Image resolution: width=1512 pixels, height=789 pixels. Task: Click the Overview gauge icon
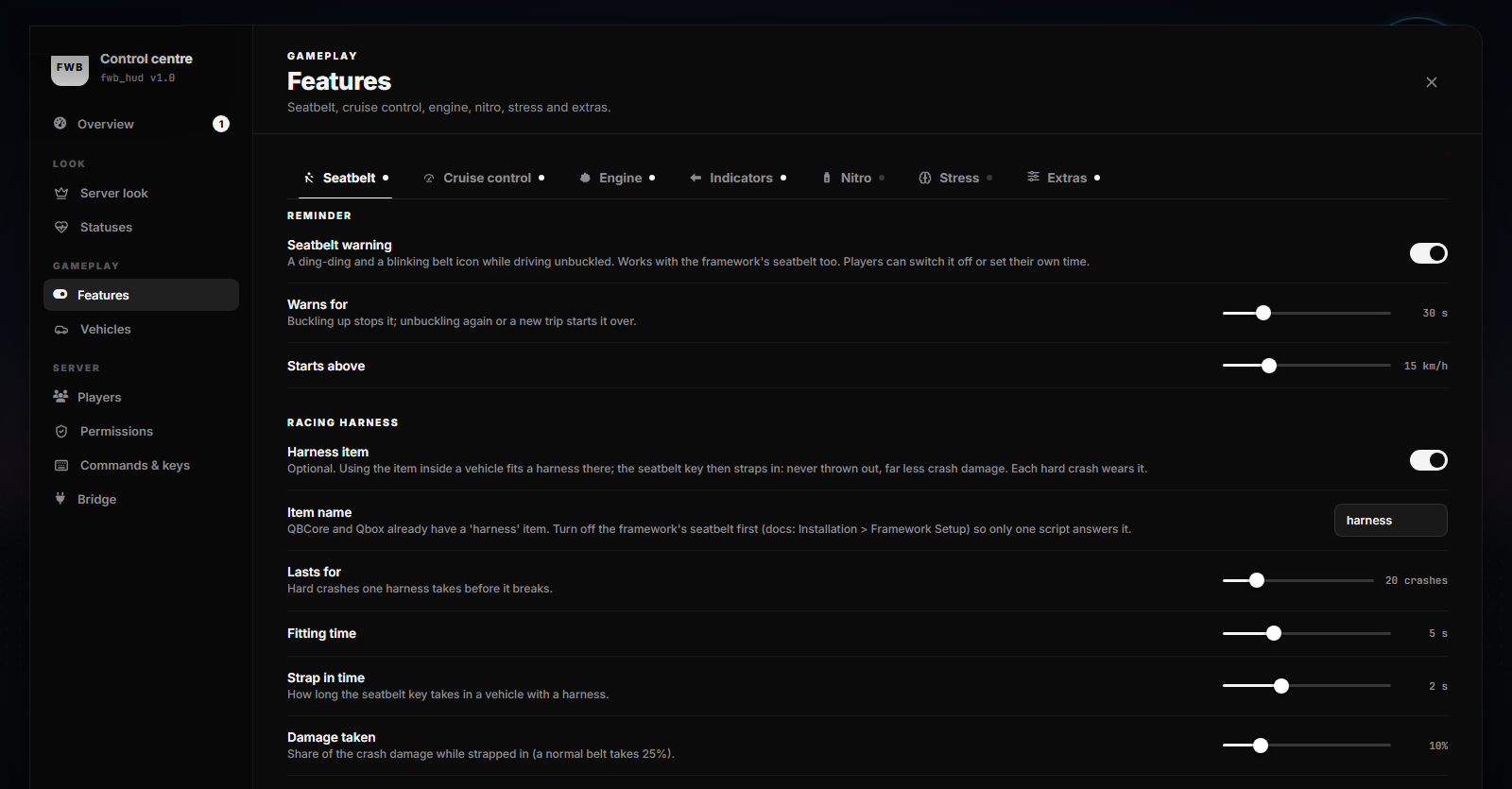60,124
